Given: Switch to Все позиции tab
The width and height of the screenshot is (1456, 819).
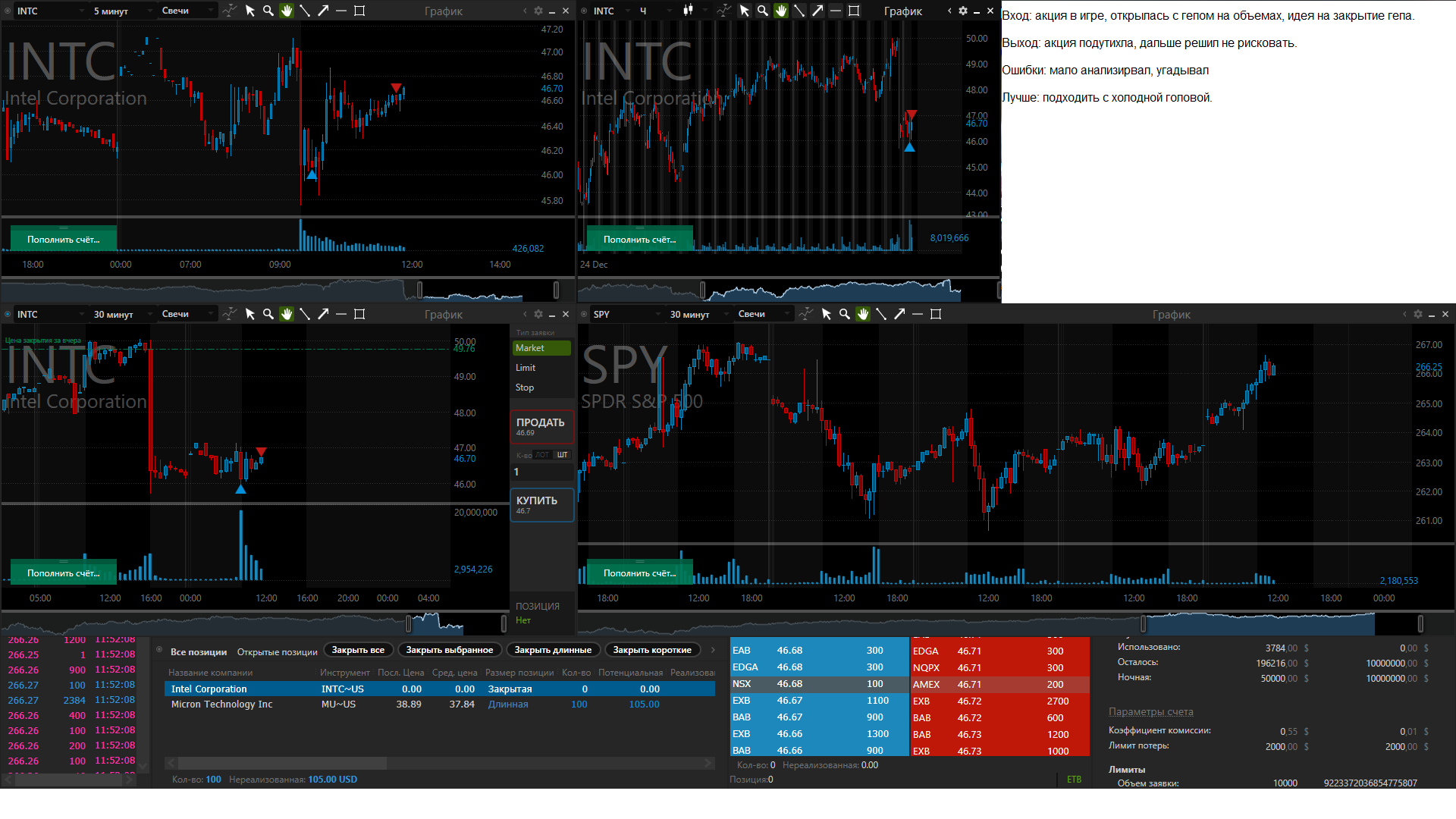Looking at the screenshot, I should [x=199, y=651].
